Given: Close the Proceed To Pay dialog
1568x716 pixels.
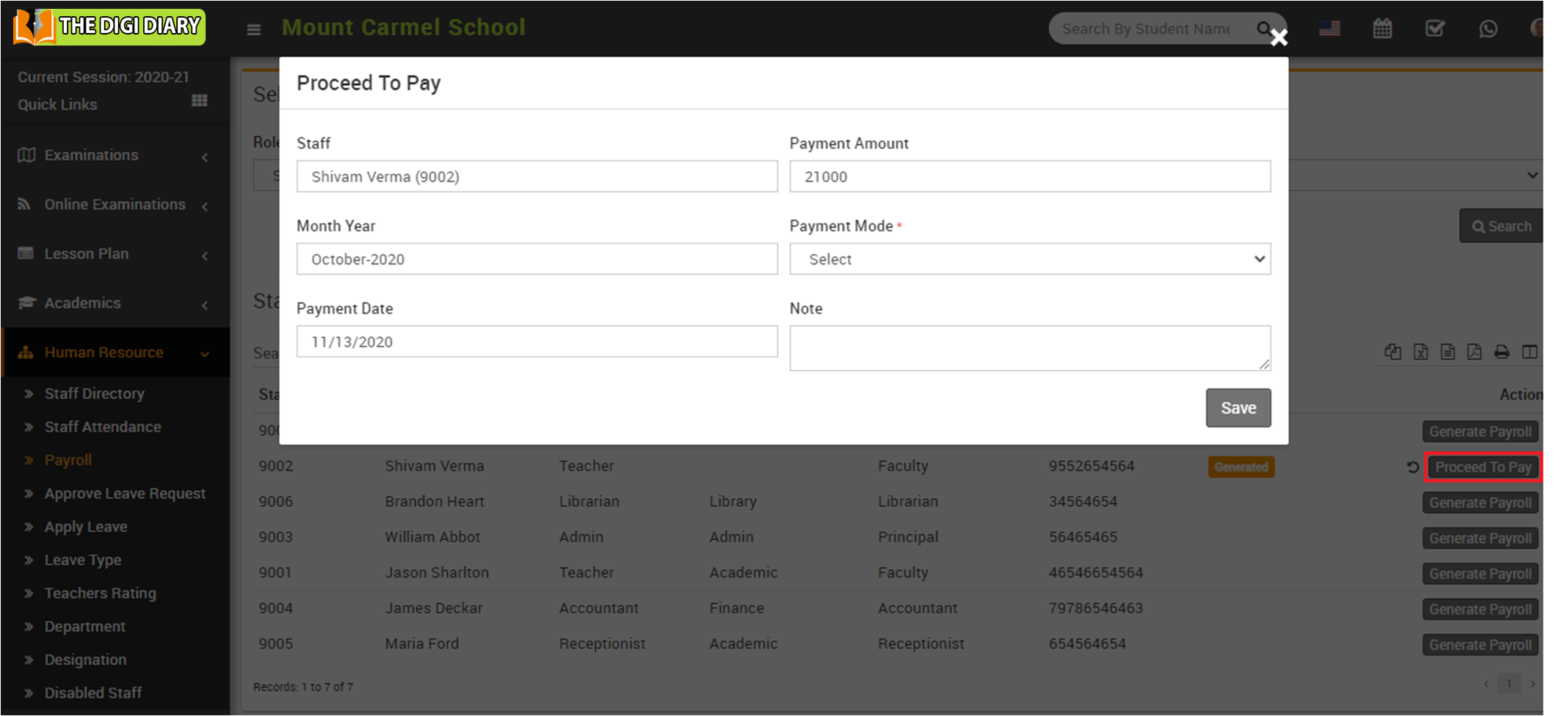Looking at the screenshot, I should pos(1279,37).
